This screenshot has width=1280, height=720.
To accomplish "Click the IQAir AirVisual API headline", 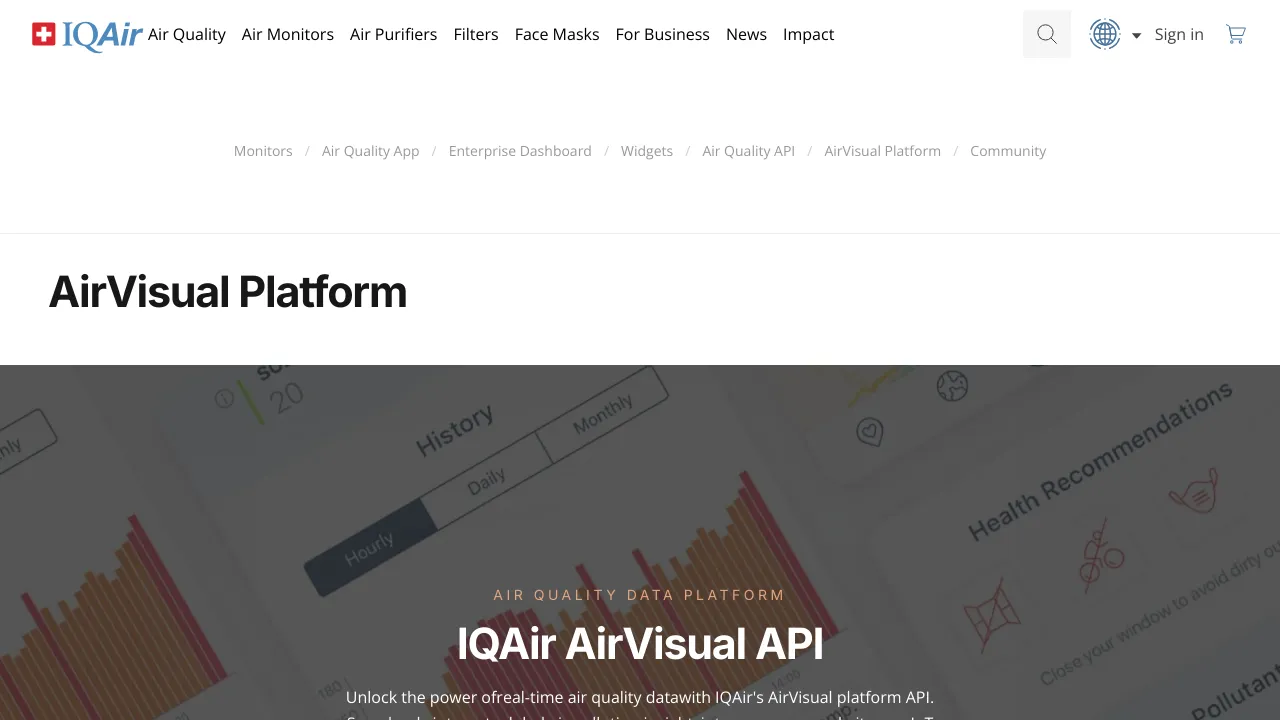I will coord(640,644).
